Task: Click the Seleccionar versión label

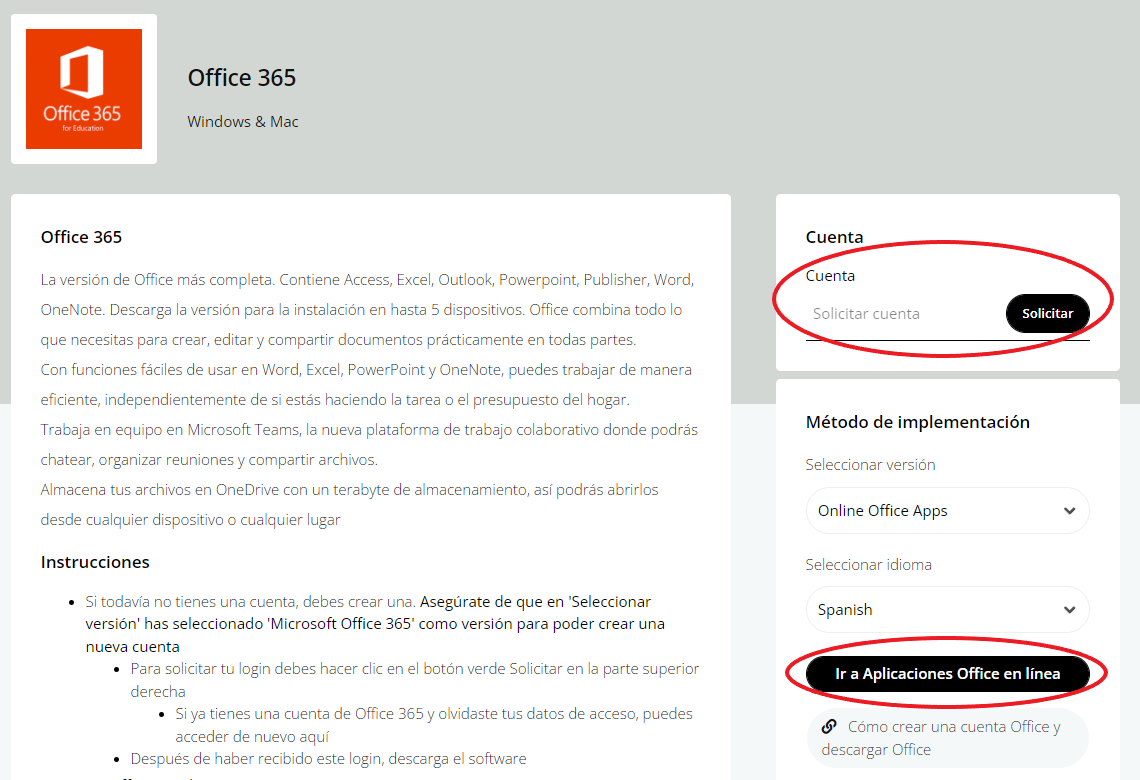Action: [870, 465]
